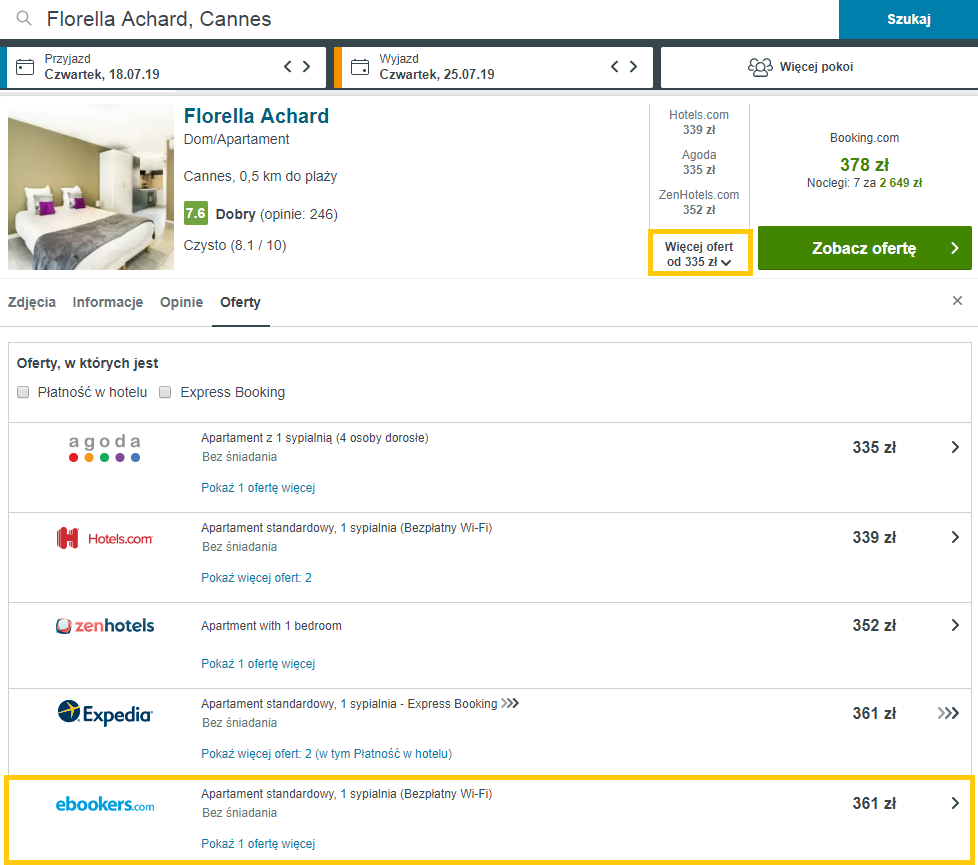Close the offers panel with the X

click(x=957, y=301)
